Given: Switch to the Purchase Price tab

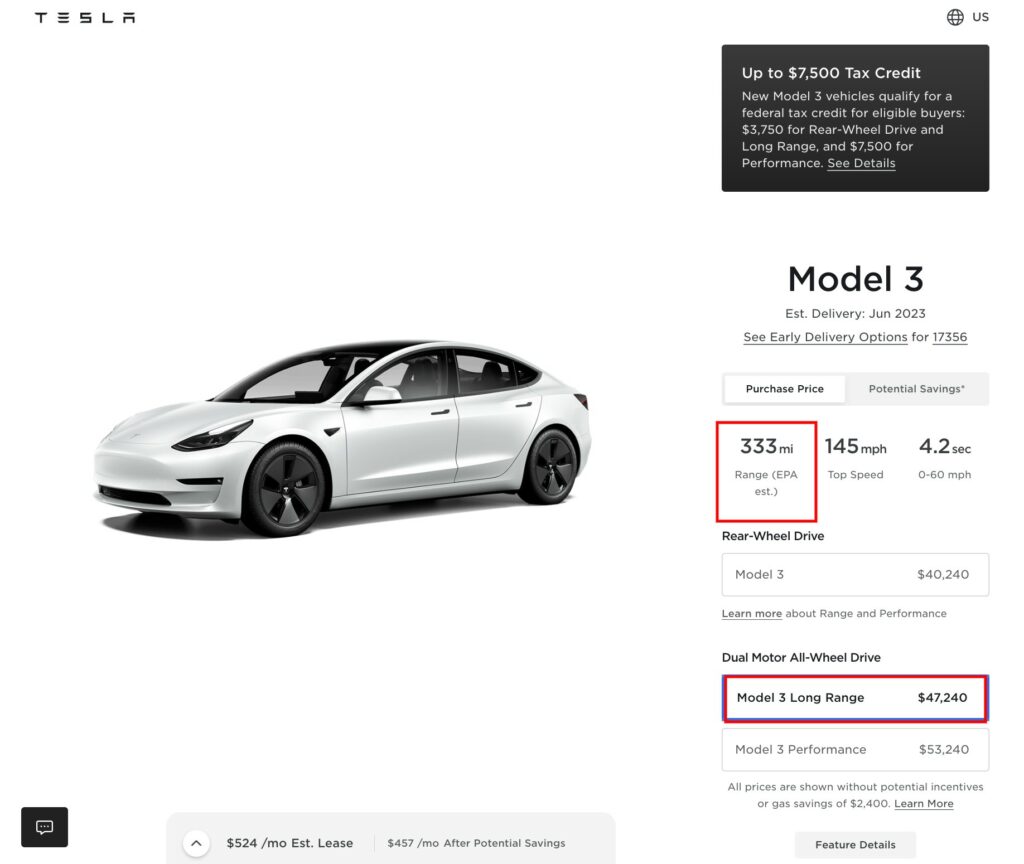Looking at the screenshot, I should click(785, 389).
